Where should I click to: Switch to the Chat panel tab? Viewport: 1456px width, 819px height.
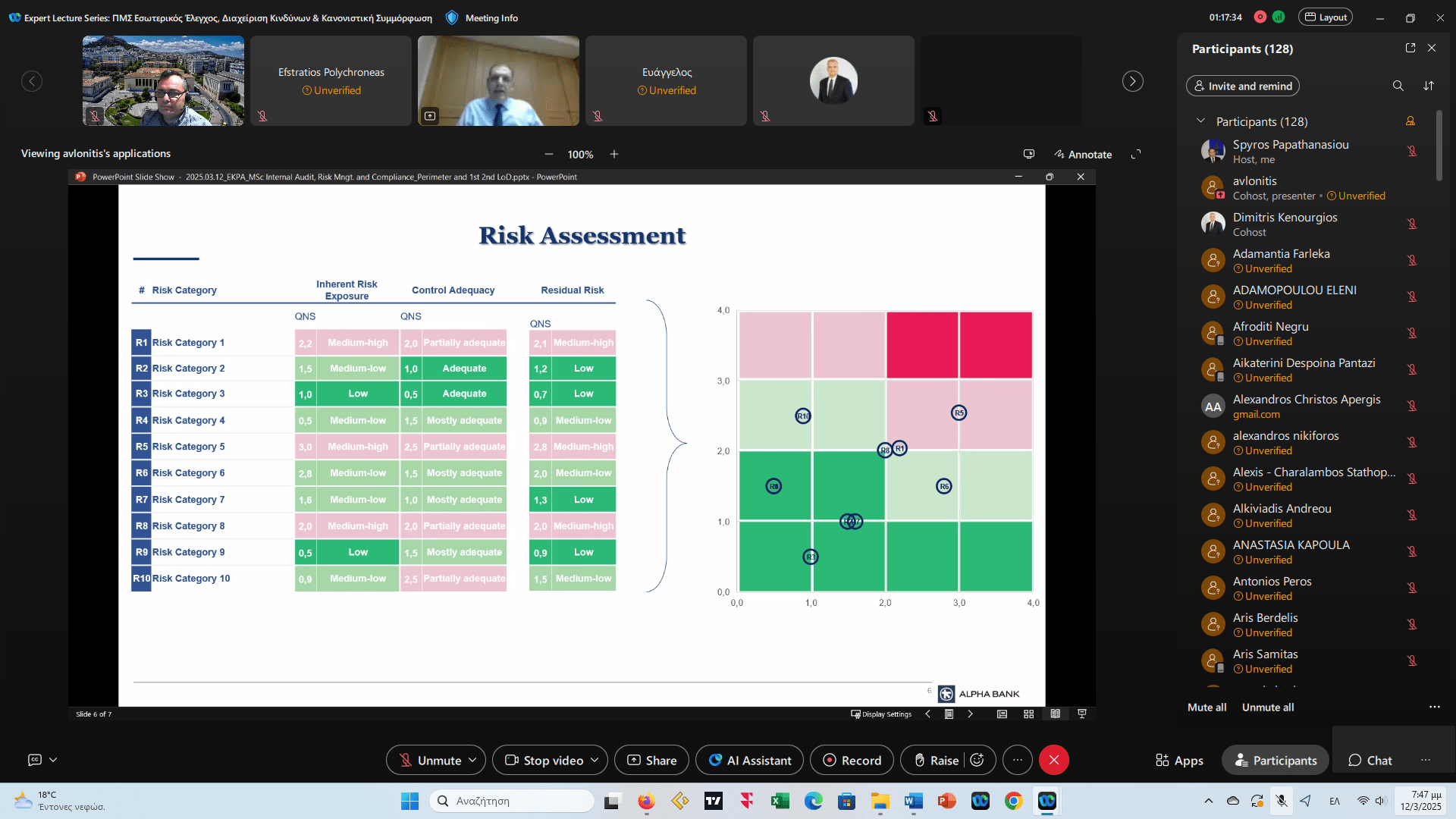[x=1370, y=760]
